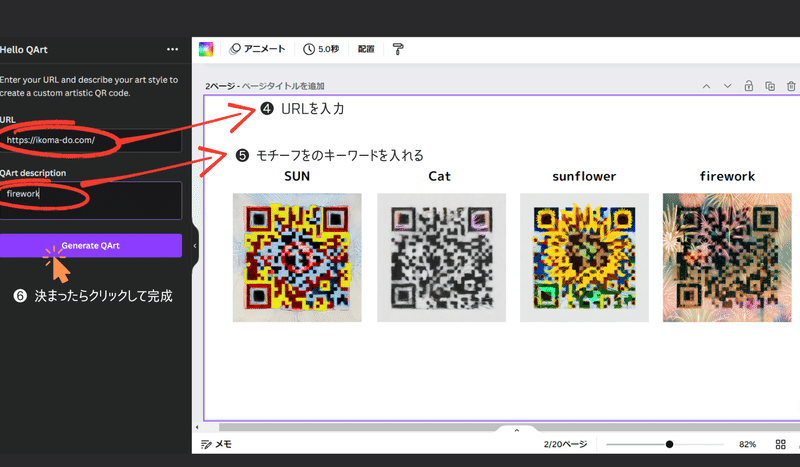Click the Cat heading text
Screen dimensions: 800x467
[x=439, y=176]
